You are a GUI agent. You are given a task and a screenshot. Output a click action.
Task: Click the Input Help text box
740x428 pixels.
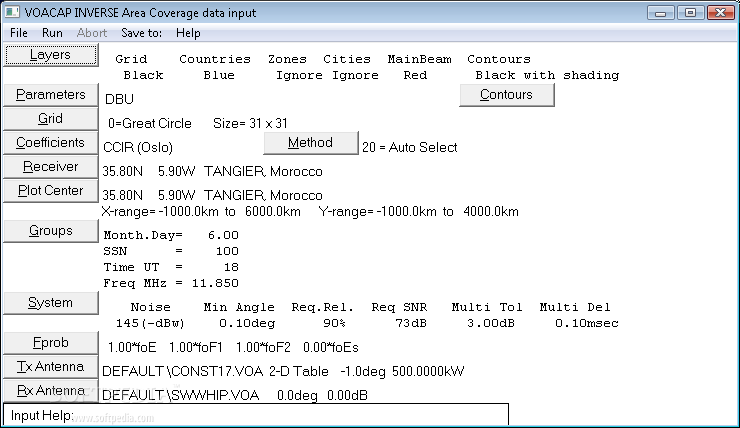click(x=256, y=415)
